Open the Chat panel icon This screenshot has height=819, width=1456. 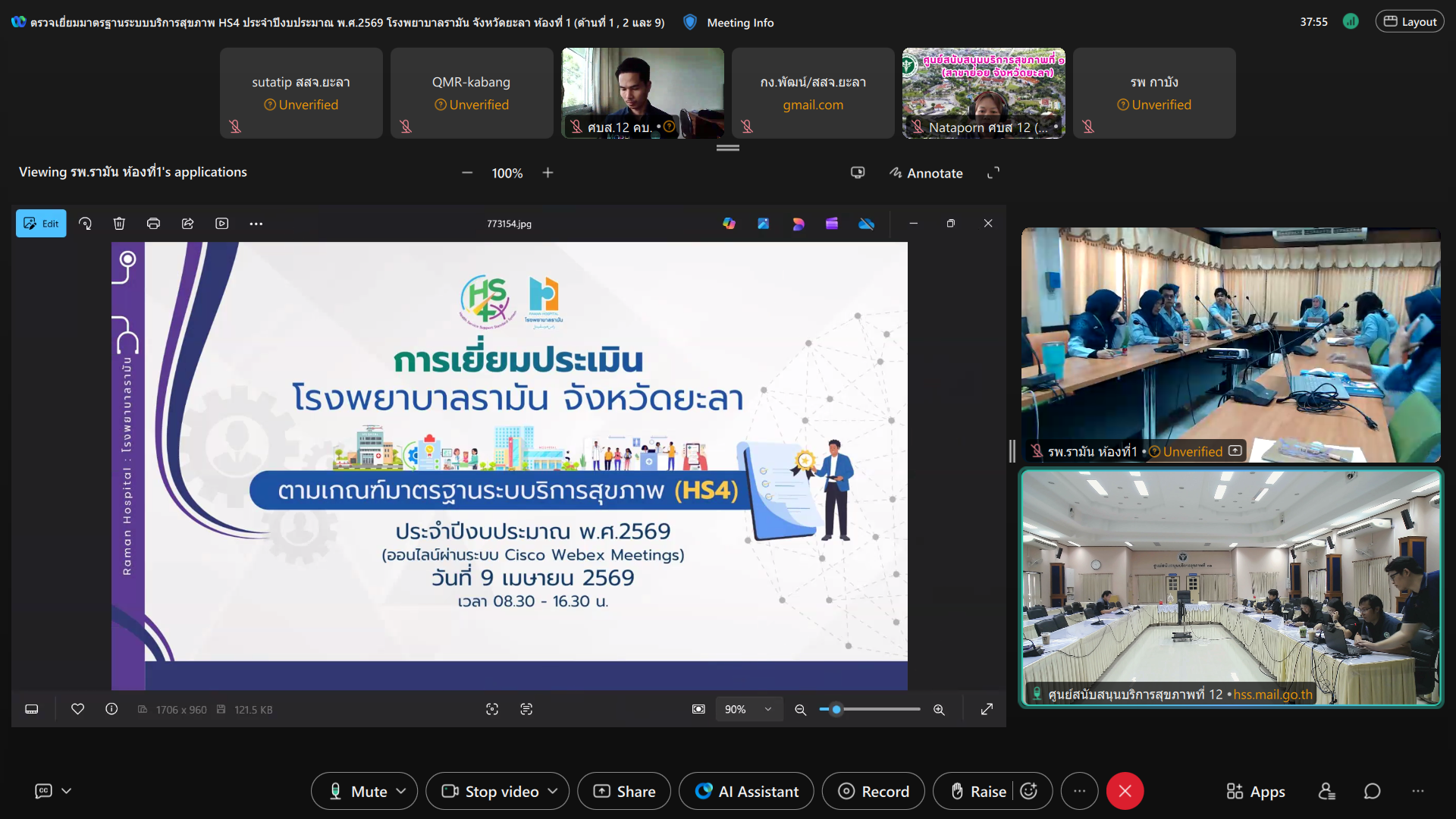coord(1372,791)
